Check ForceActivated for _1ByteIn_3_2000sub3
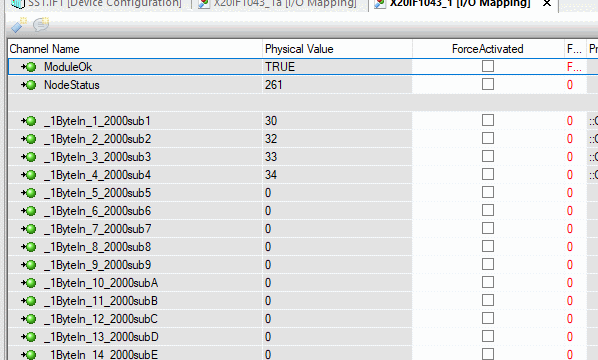The height and width of the screenshot is (360, 598). (x=488, y=156)
